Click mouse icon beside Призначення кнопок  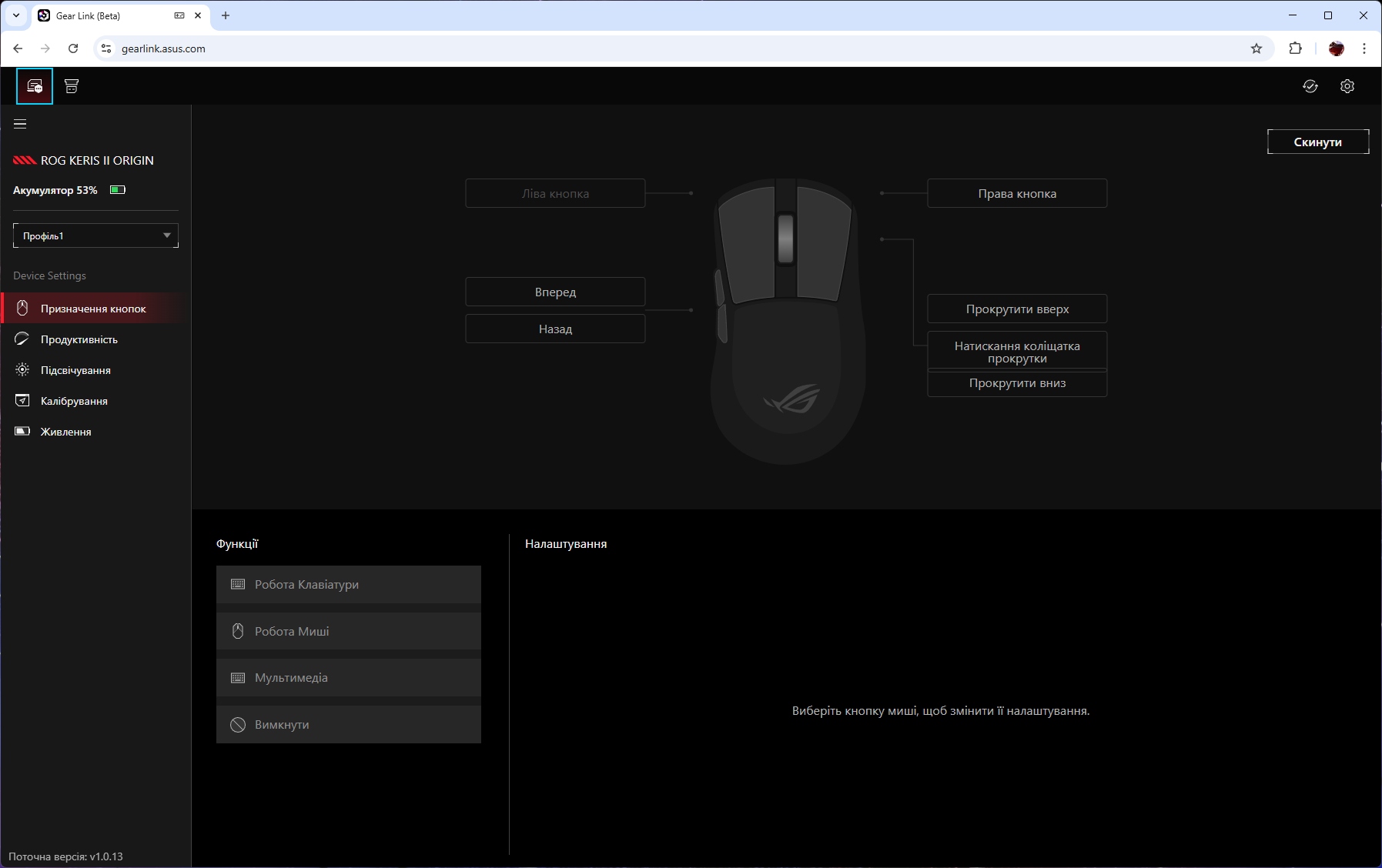[x=22, y=309]
